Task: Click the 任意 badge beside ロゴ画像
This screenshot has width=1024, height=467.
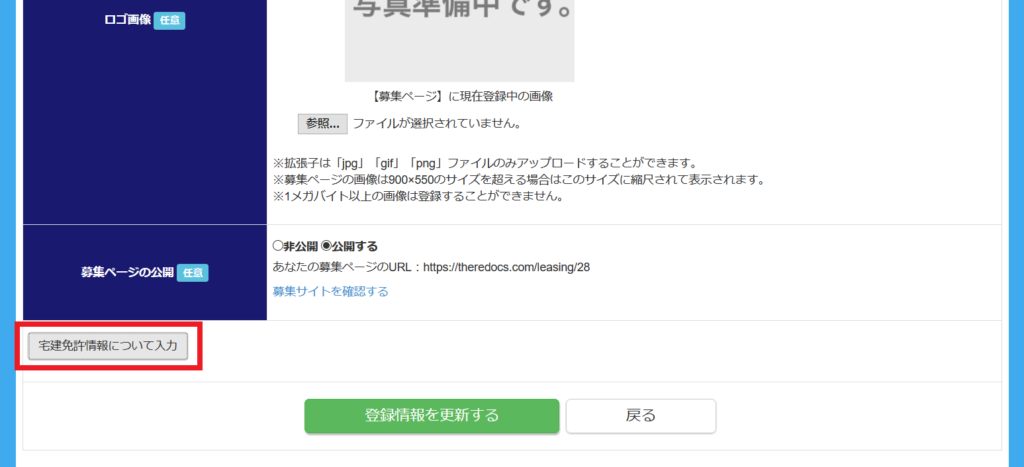Action: click(170, 20)
